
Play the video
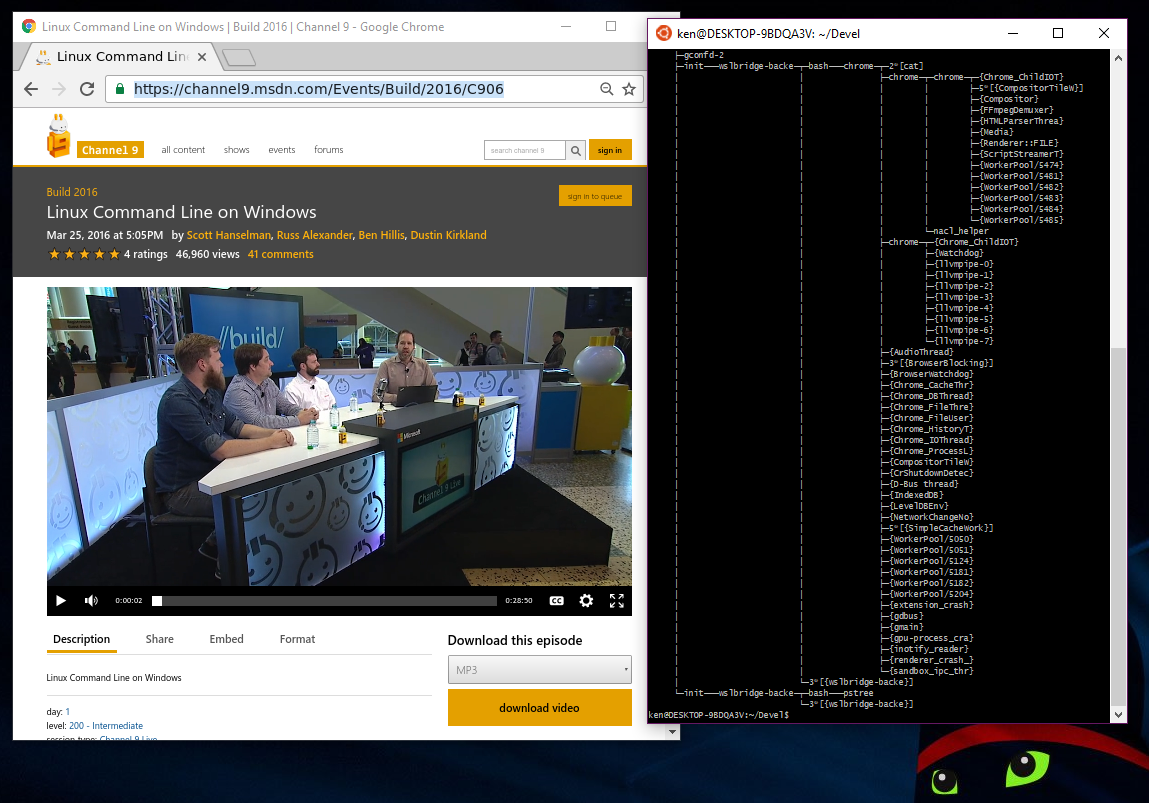point(61,601)
